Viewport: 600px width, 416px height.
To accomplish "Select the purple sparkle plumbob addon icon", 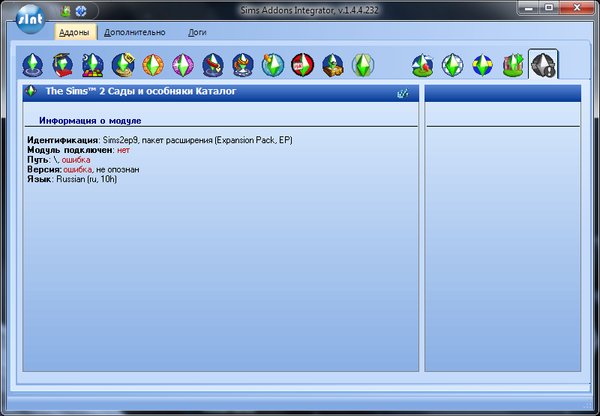I will coord(183,65).
